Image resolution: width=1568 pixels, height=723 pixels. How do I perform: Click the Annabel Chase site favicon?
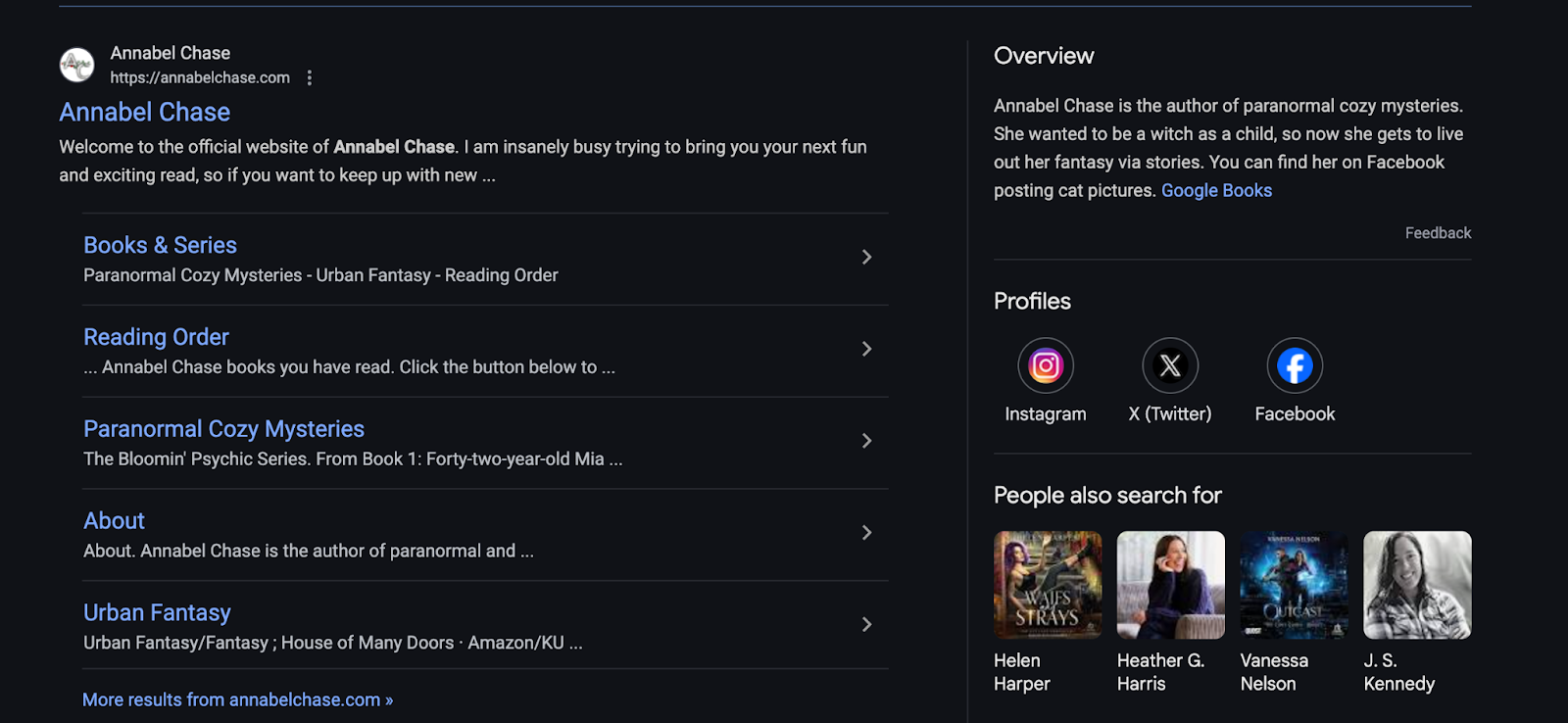[76, 65]
